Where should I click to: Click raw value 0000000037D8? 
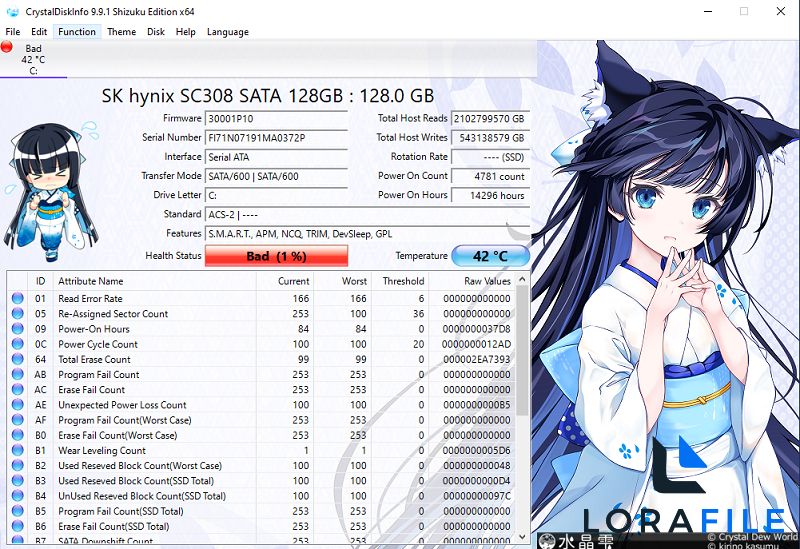point(477,329)
